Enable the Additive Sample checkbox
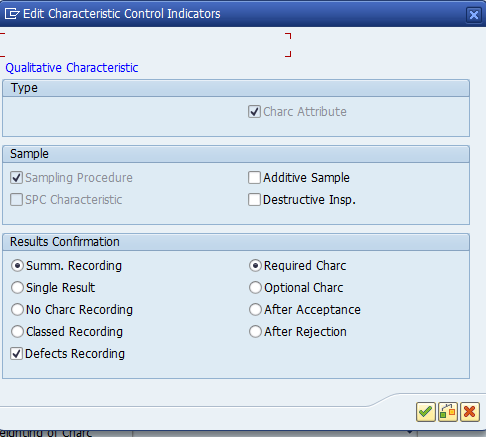486x437 pixels. point(254,178)
